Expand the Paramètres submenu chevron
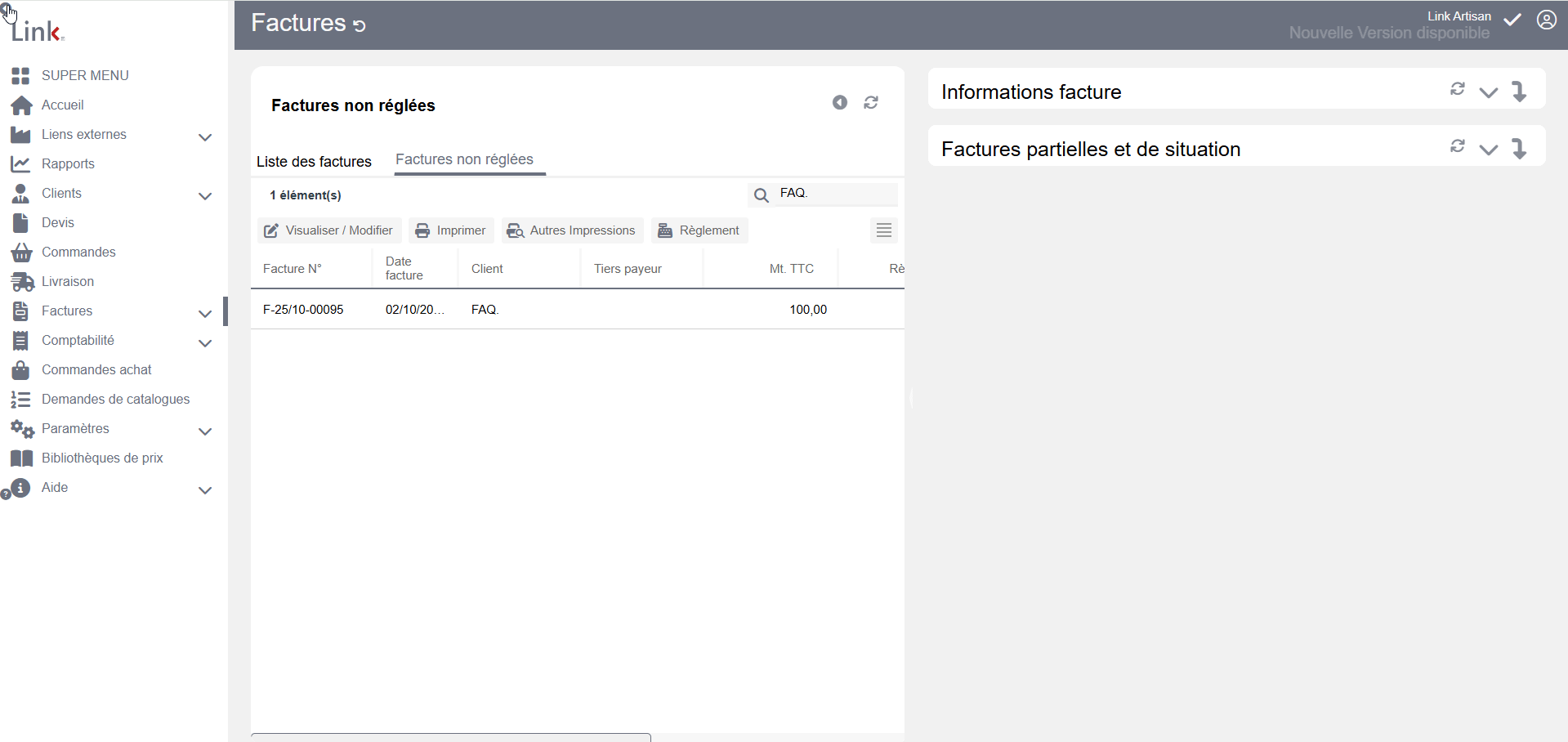This screenshot has height=742, width=1568. pos(205,431)
